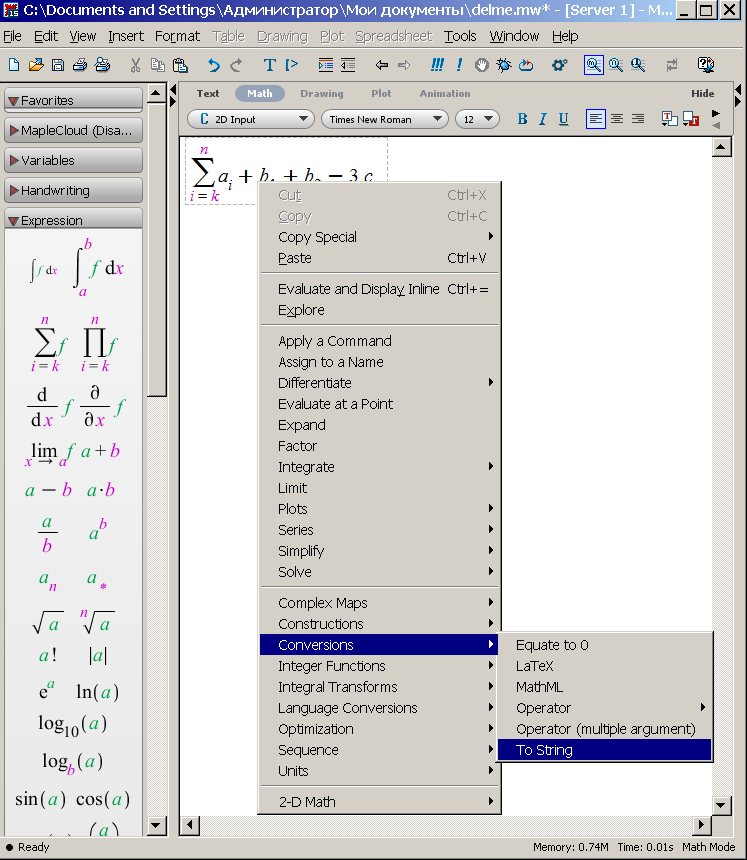Choose To String in Conversions submenu
This screenshot has height=860, width=747.
pyautogui.click(x=604, y=750)
